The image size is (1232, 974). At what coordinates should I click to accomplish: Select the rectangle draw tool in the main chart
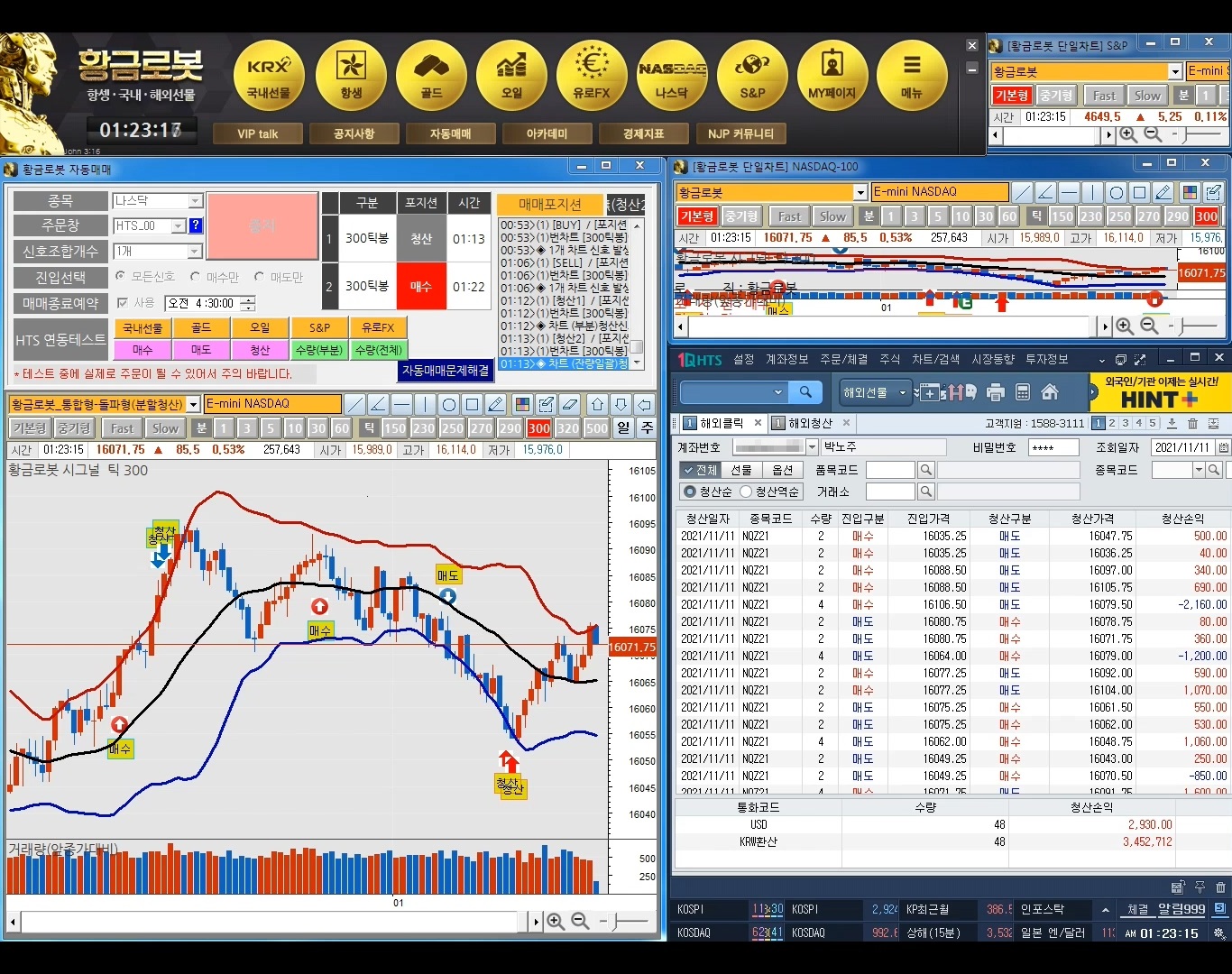473,404
